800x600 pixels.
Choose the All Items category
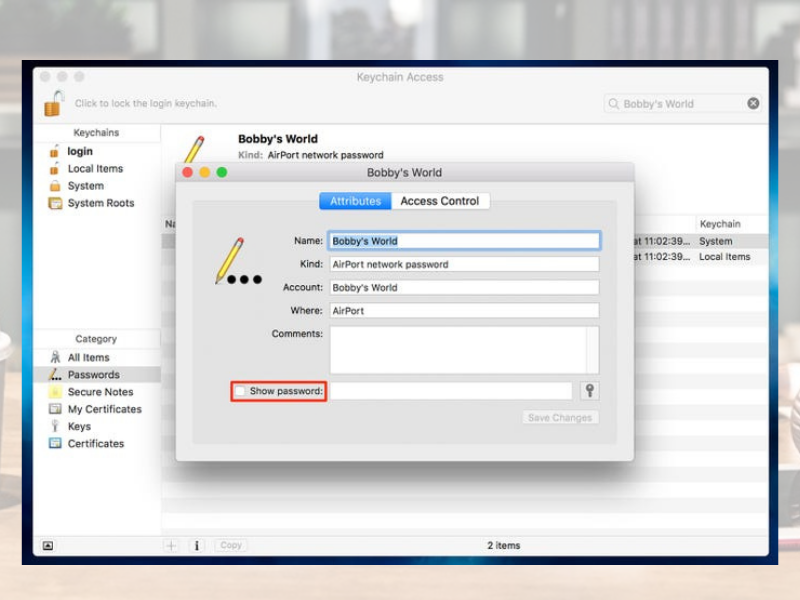click(x=88, y=358)
